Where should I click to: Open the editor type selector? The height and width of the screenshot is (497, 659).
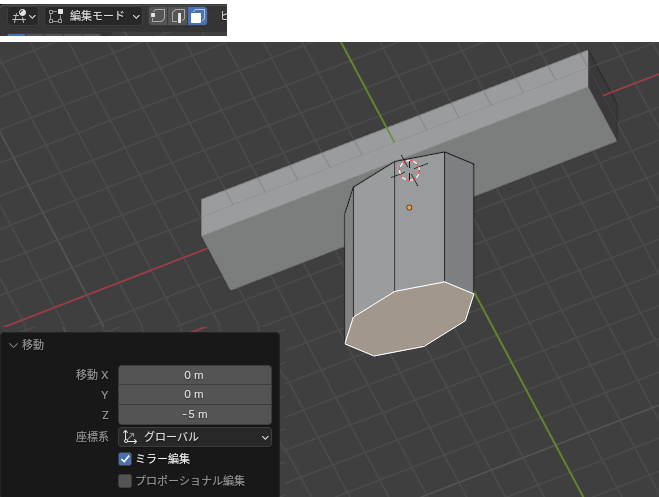point(23,16)
